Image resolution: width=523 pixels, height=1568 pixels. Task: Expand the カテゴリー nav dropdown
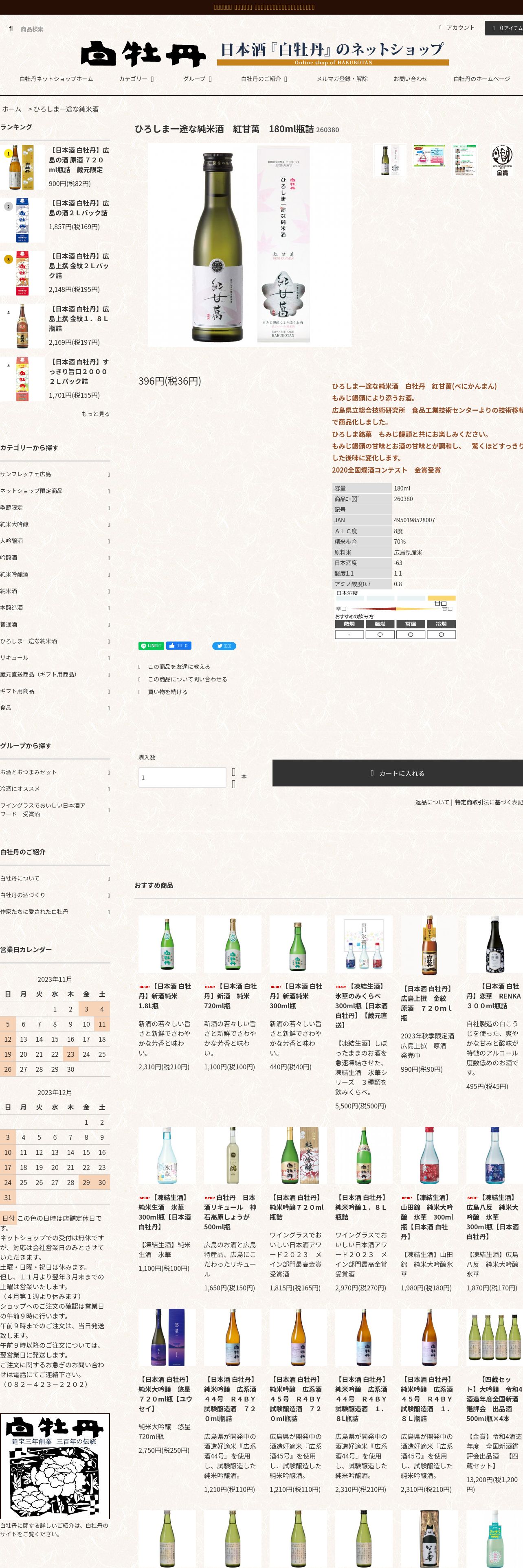(x=136, y=79)
